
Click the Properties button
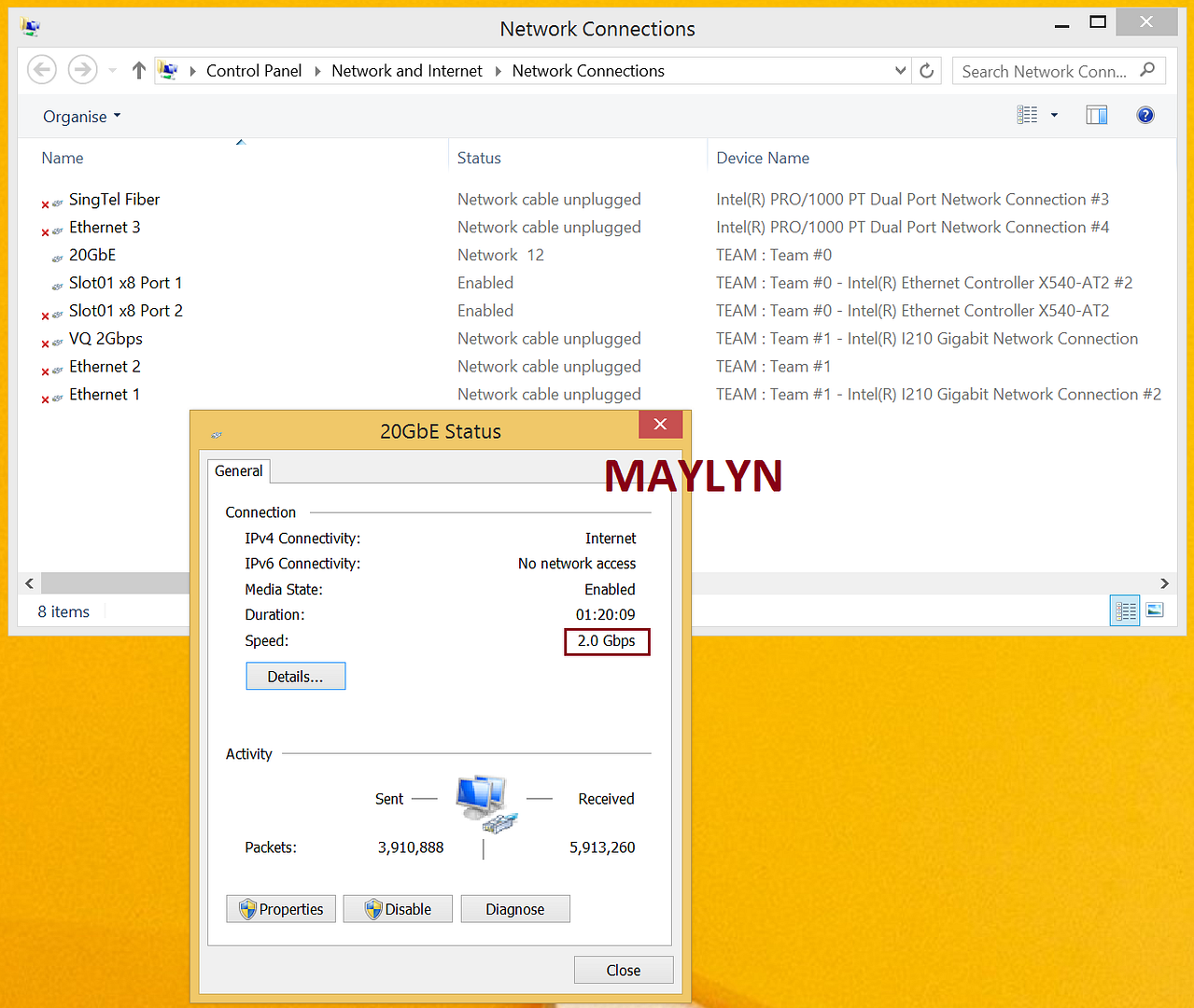[281, 909]
